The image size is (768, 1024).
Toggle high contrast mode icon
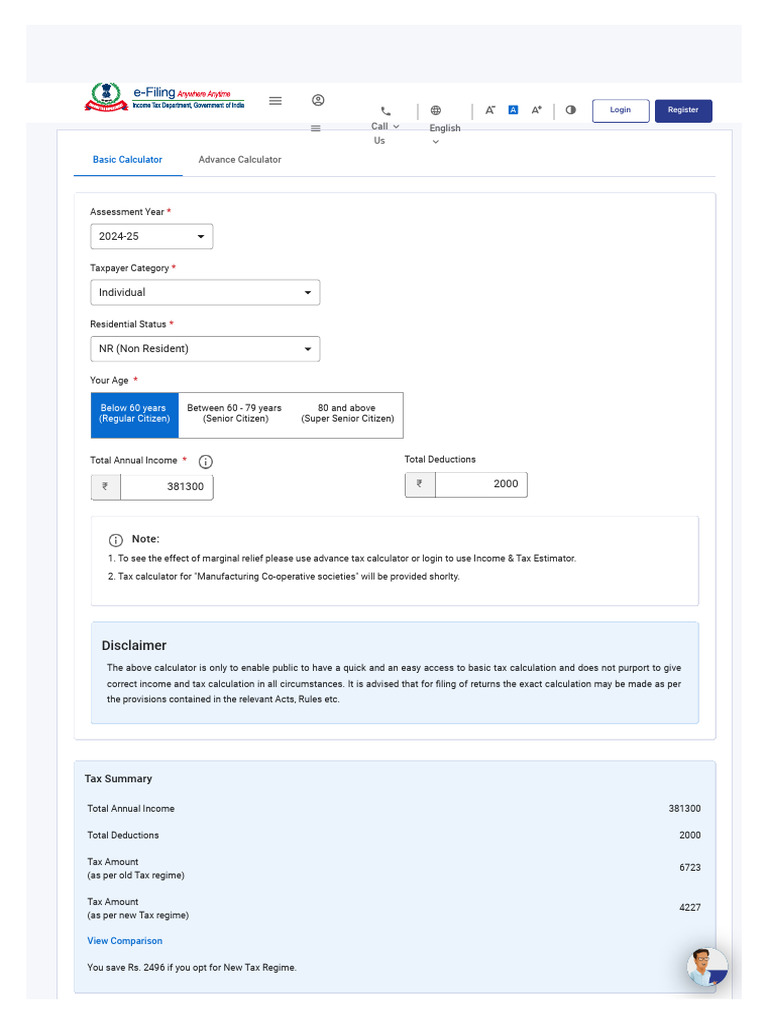[x=571, y=110]
